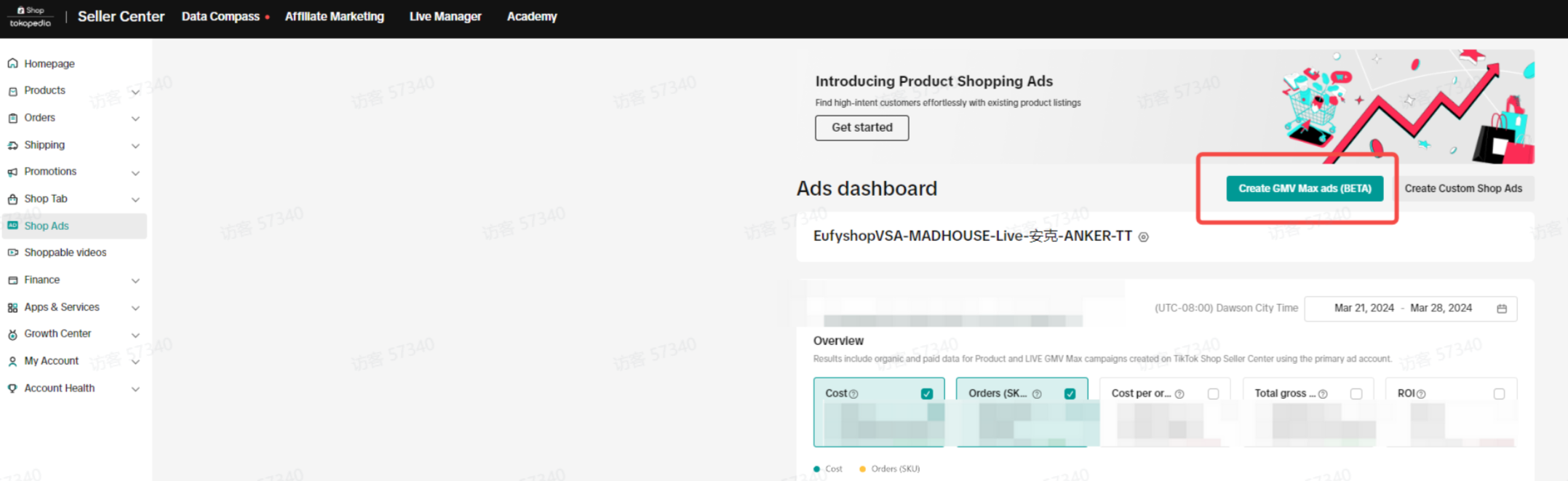This screenshot has height=481, width=1568.
Task: Click the Shop Ads sidebar icon
Action: (12, 226)
